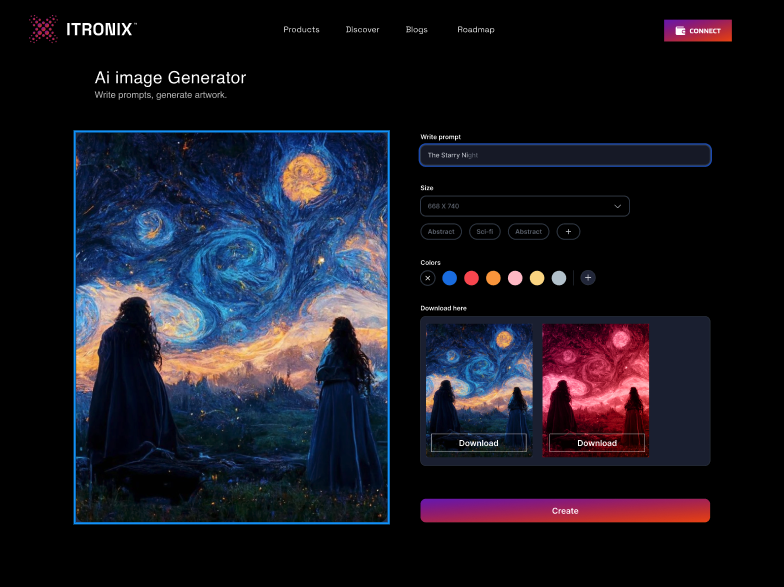Toggle the Abstract chip after Sci-fi
The height and width of the screenshot is (587, 784).
[528, 232]
